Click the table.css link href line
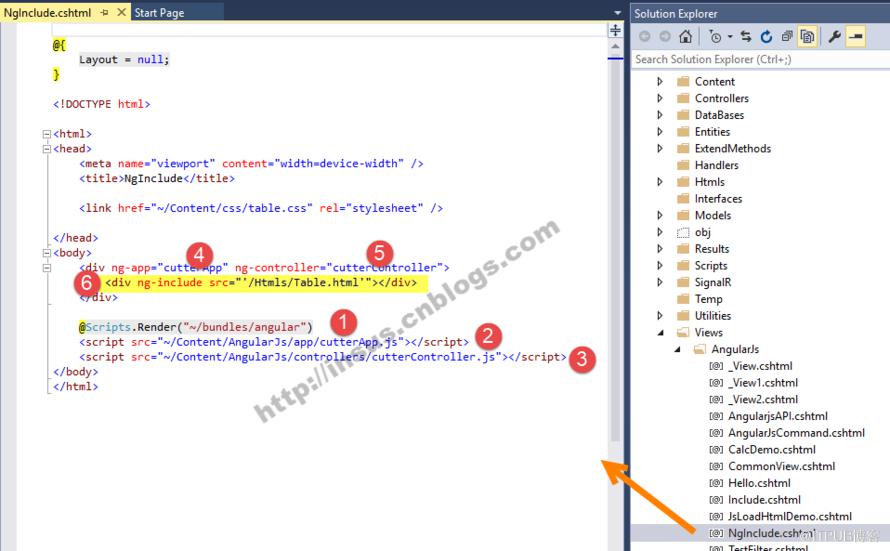Viewport: 890px width, 551px height. tap(261, 208)
